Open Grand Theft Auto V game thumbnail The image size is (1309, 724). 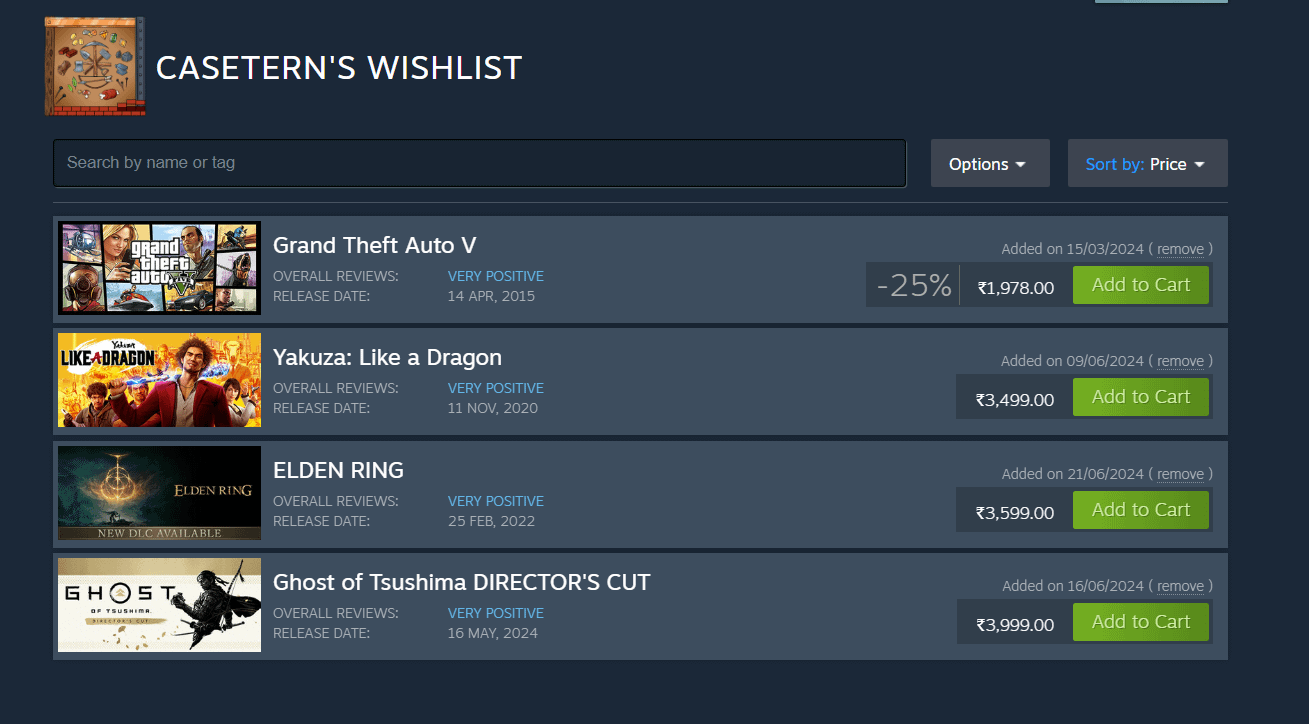(x=159, y=268)
